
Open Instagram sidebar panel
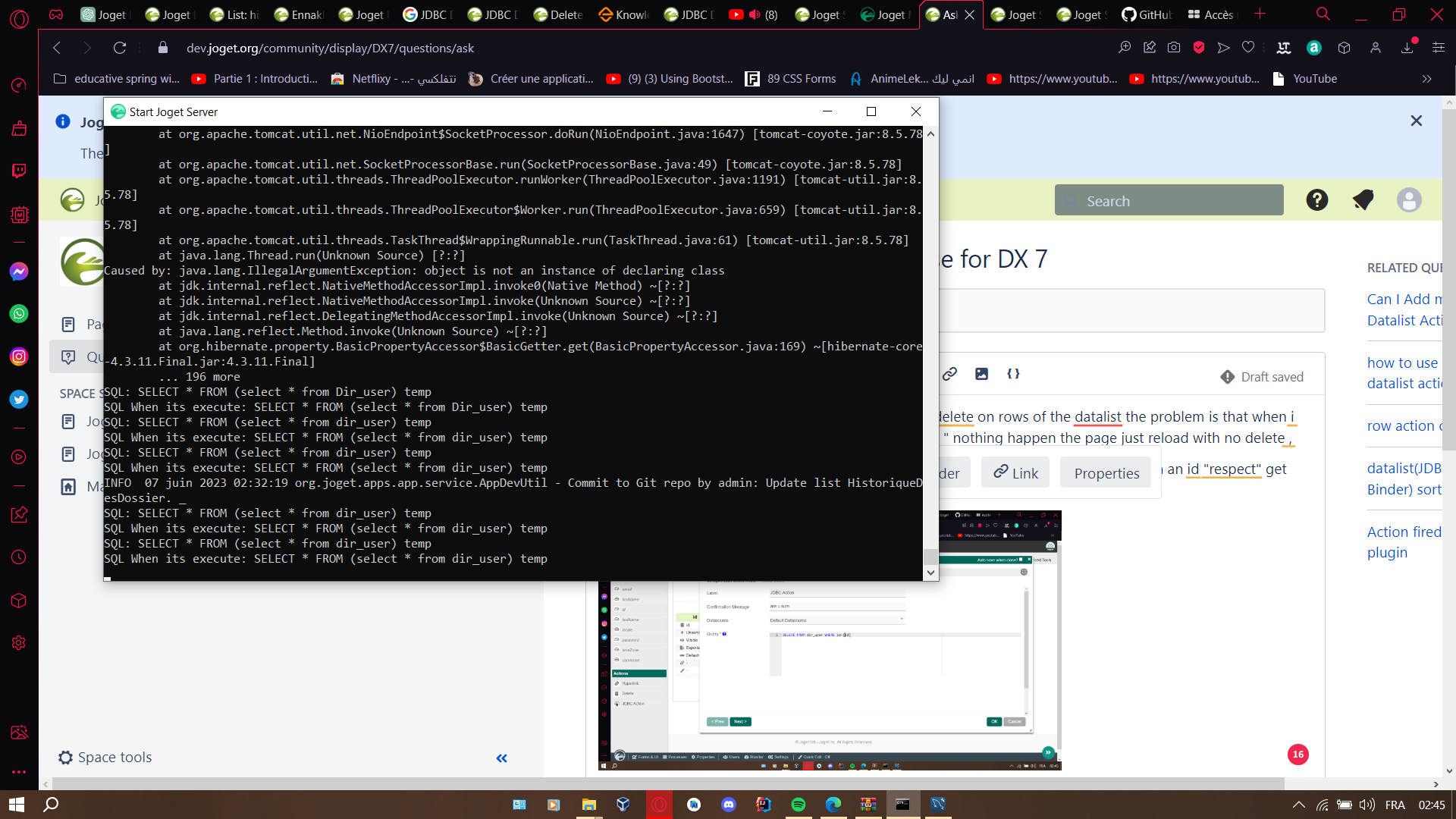pos(19,356)
